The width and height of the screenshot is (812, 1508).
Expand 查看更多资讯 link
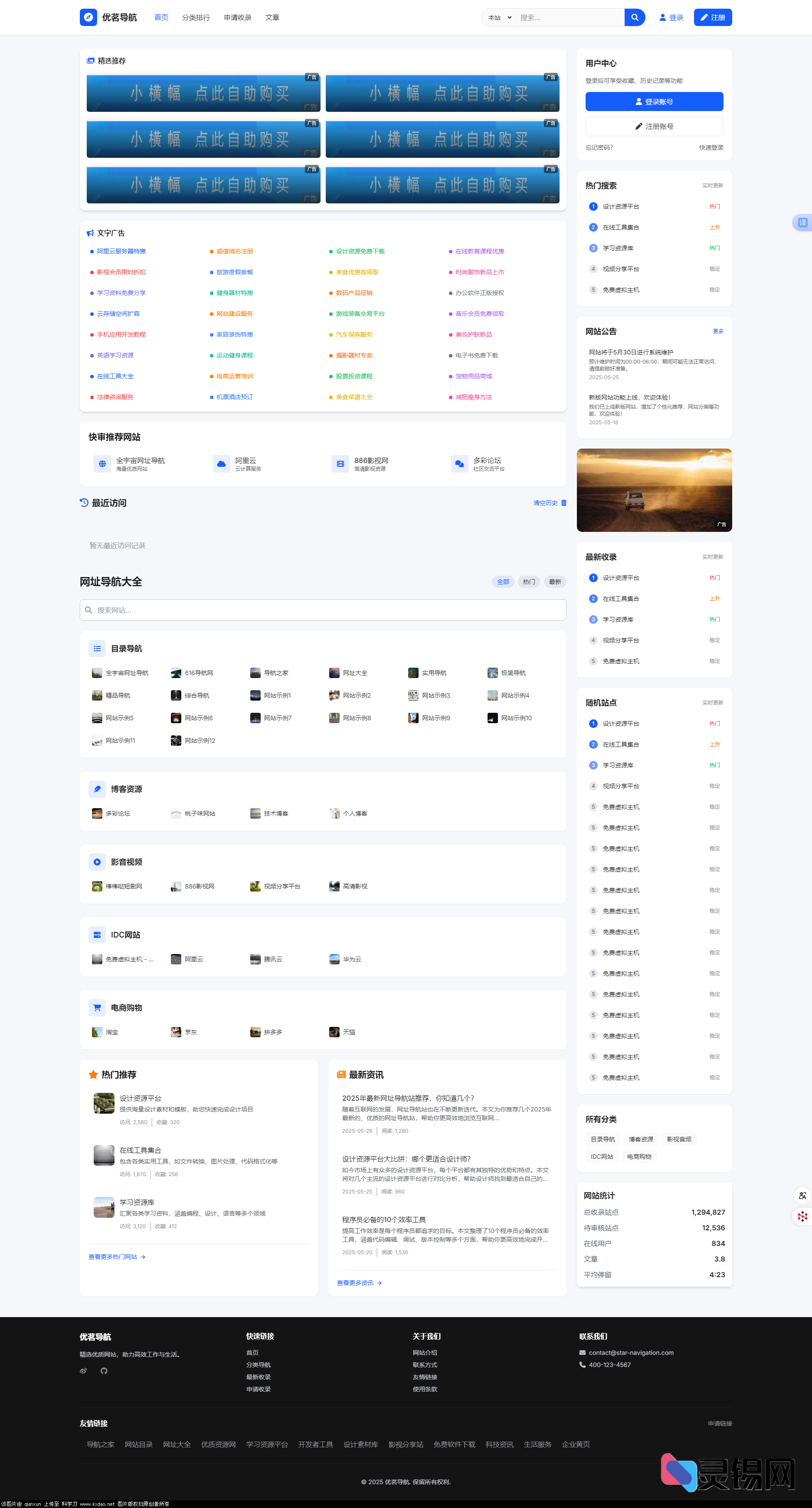(359, 1282)
